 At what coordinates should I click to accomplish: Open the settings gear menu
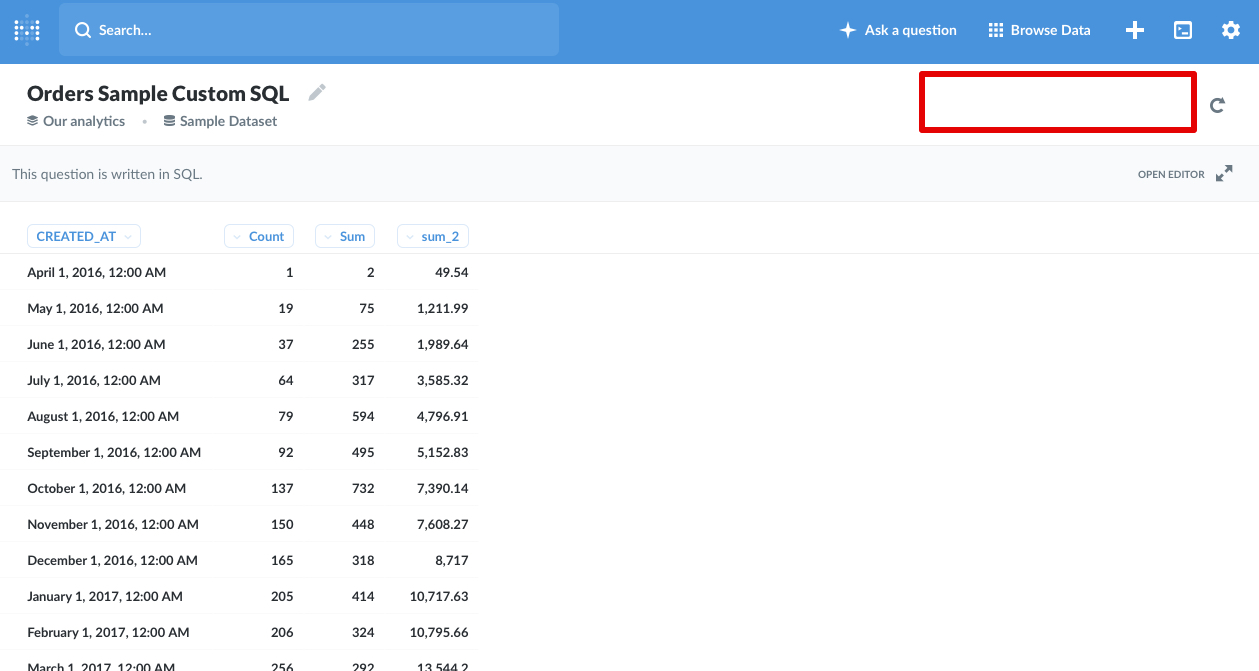(1230, 30)
